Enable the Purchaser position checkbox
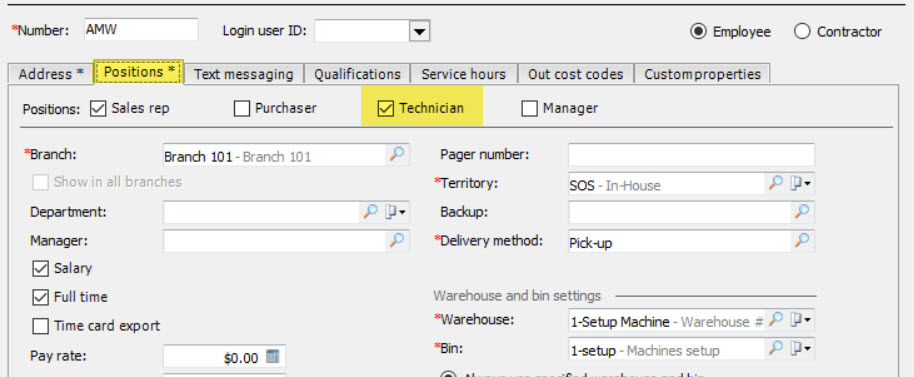914x377 pixels. [x=241, y=108]
